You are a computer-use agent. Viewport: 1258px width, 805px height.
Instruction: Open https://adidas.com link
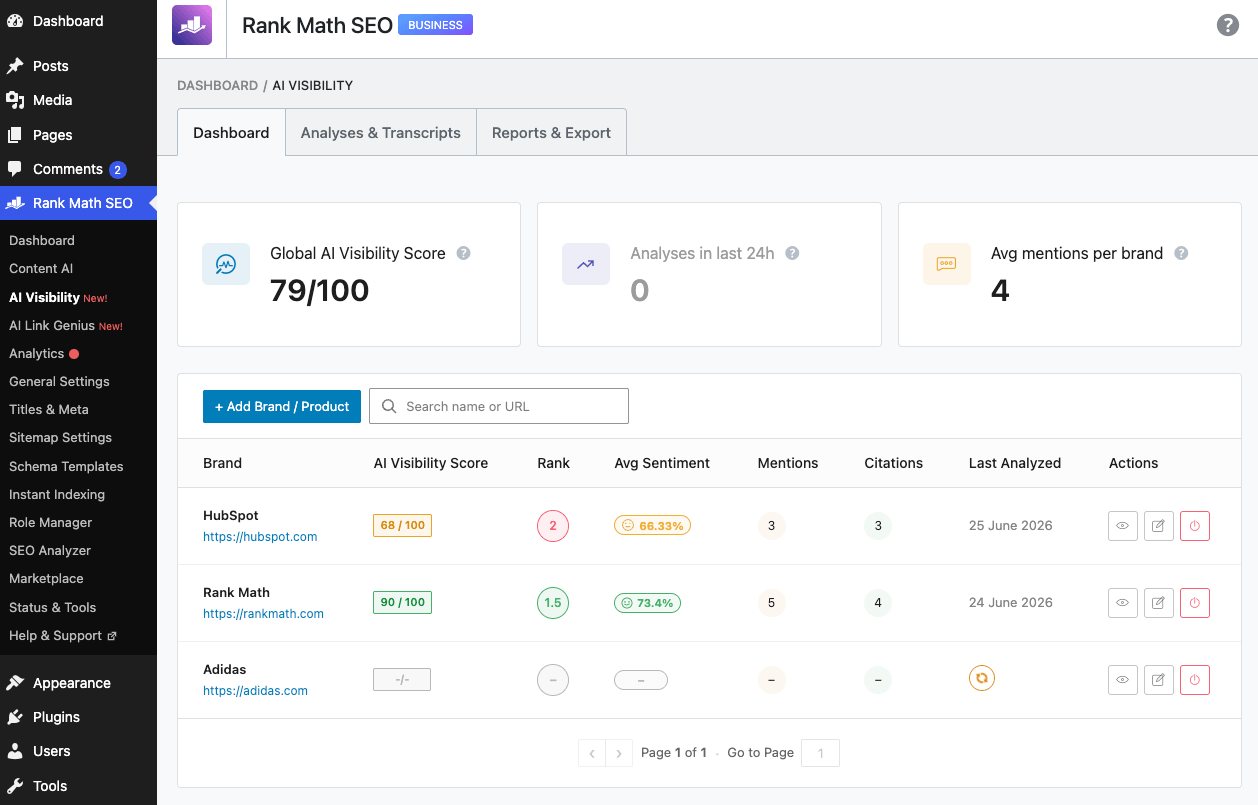255,691
